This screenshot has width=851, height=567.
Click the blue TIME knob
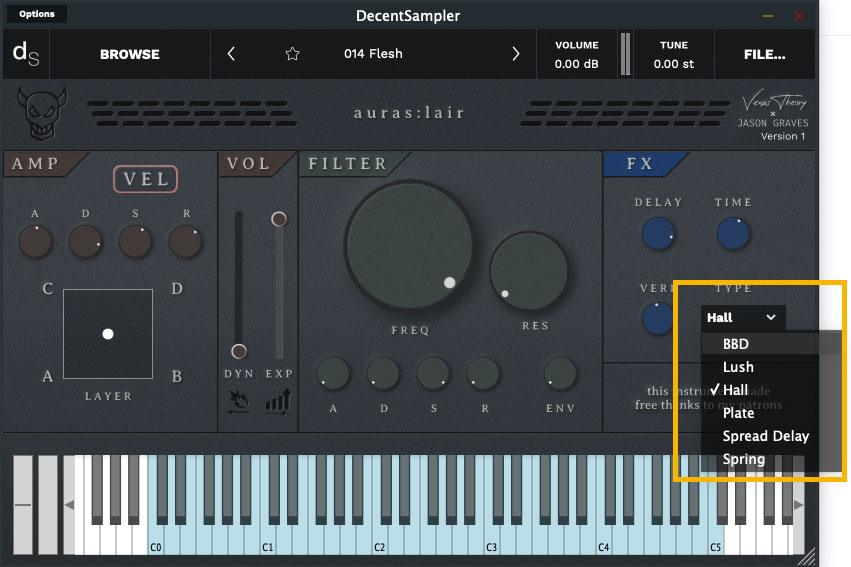point(733,233)
